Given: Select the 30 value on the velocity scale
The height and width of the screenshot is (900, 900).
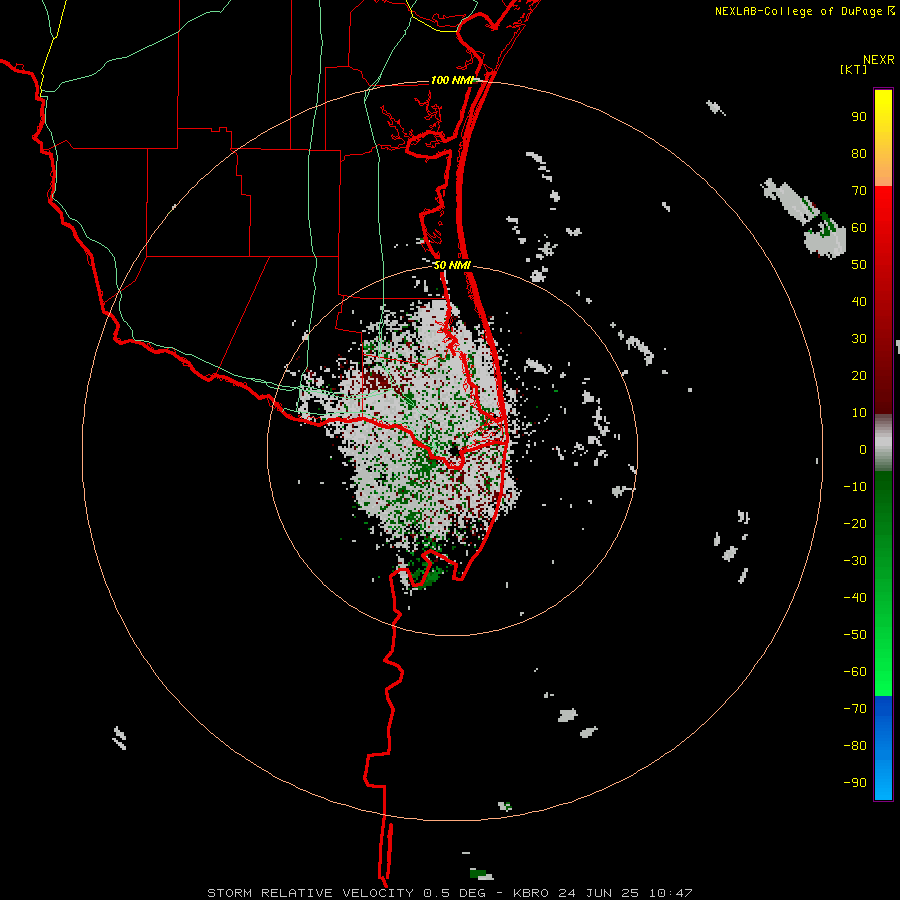Looking at the screenshot, I should click(x=859, y=339).
